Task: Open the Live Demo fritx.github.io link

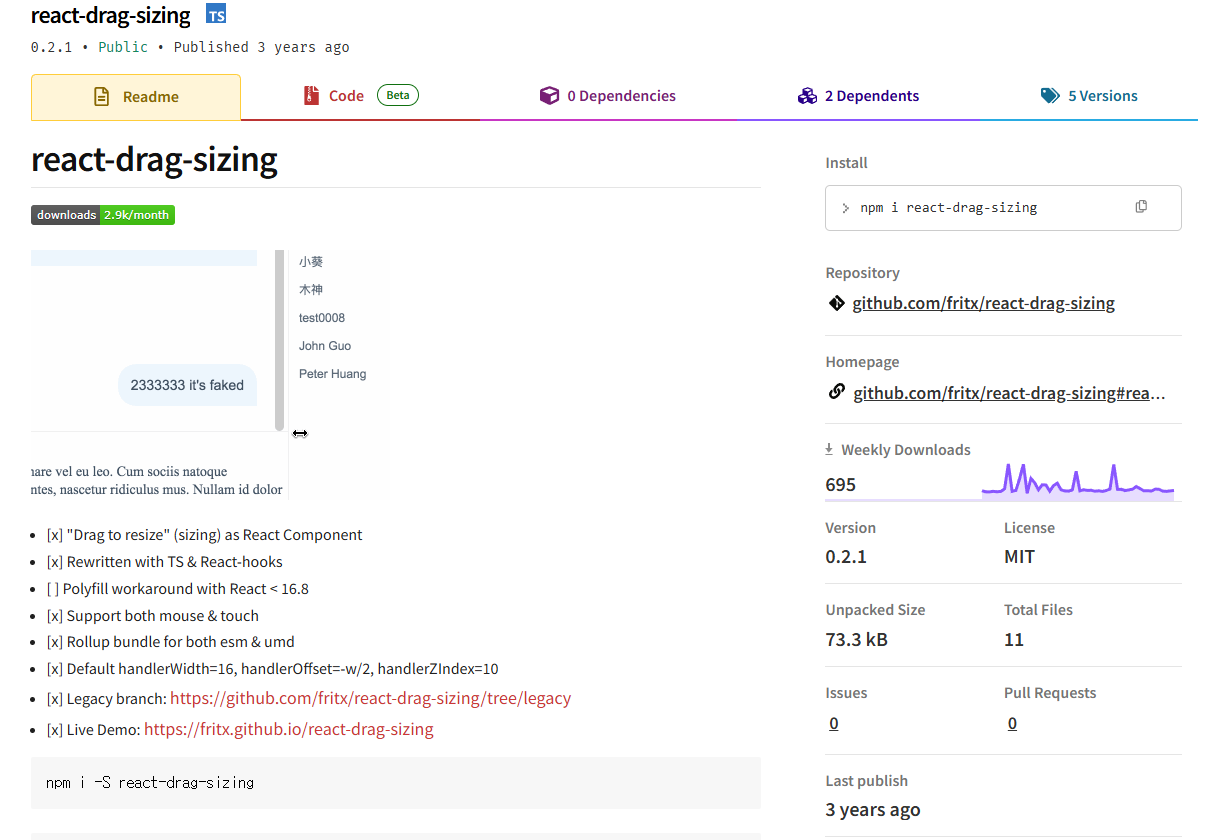Action: 289,729
